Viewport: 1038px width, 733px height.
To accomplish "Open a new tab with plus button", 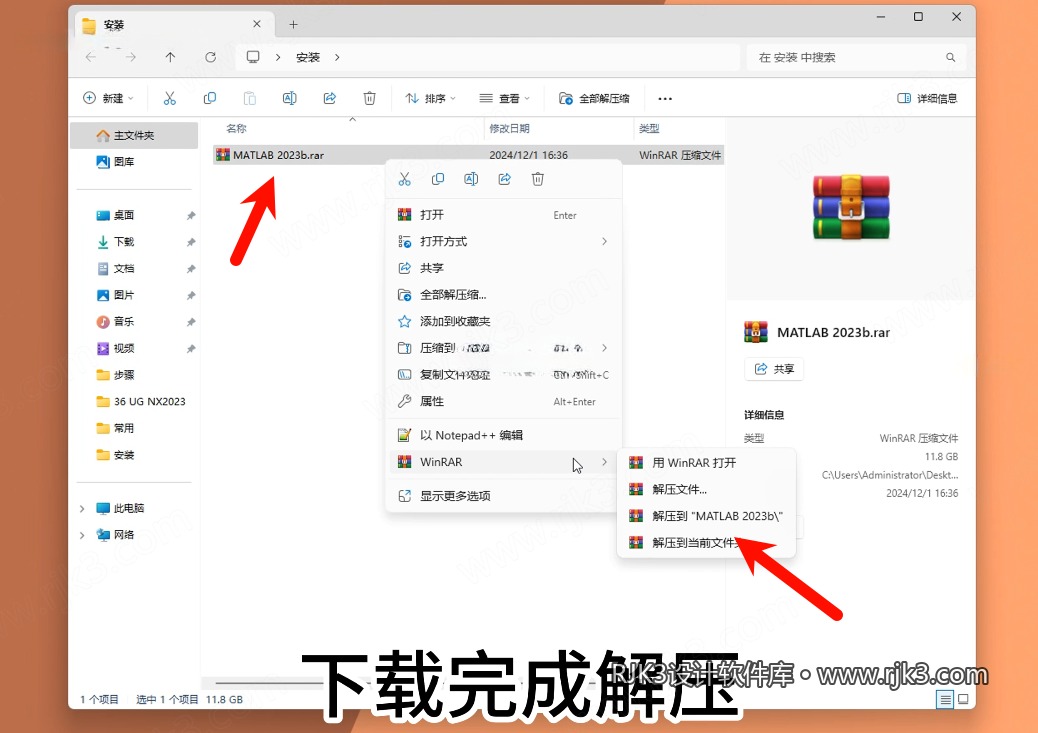I will (x=293, y=24).
